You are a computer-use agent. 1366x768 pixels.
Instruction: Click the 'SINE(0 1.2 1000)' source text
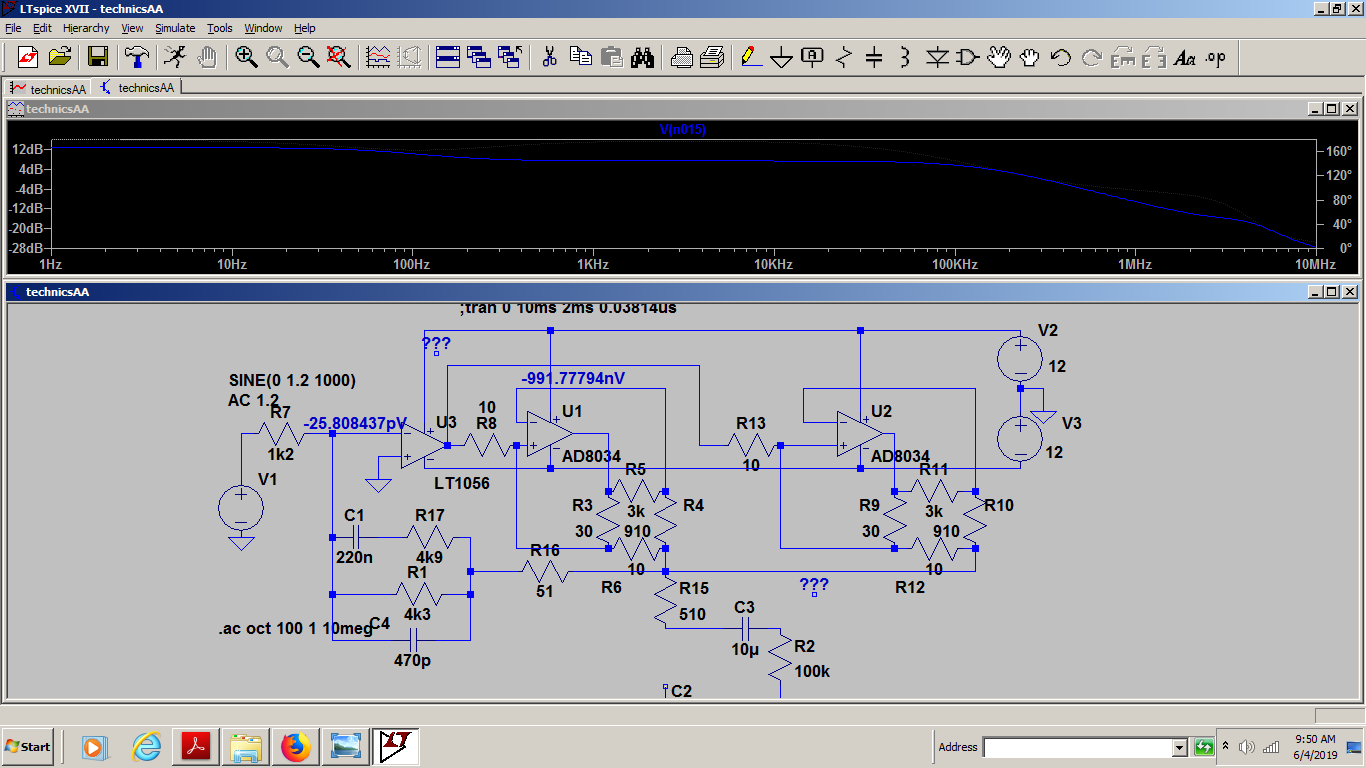292,381
